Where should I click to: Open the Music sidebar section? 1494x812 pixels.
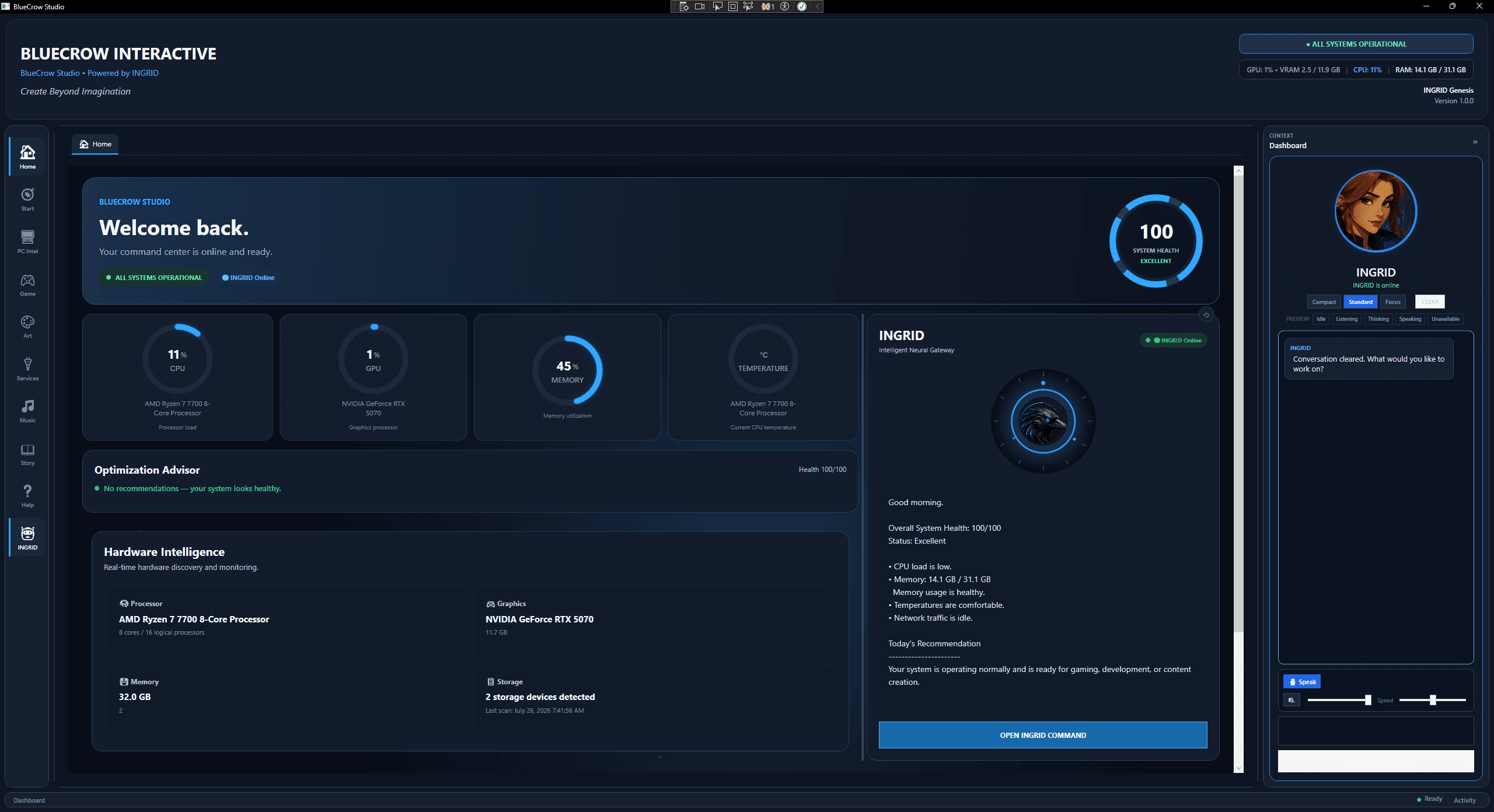pyautogui.click(x=27, y=411)
